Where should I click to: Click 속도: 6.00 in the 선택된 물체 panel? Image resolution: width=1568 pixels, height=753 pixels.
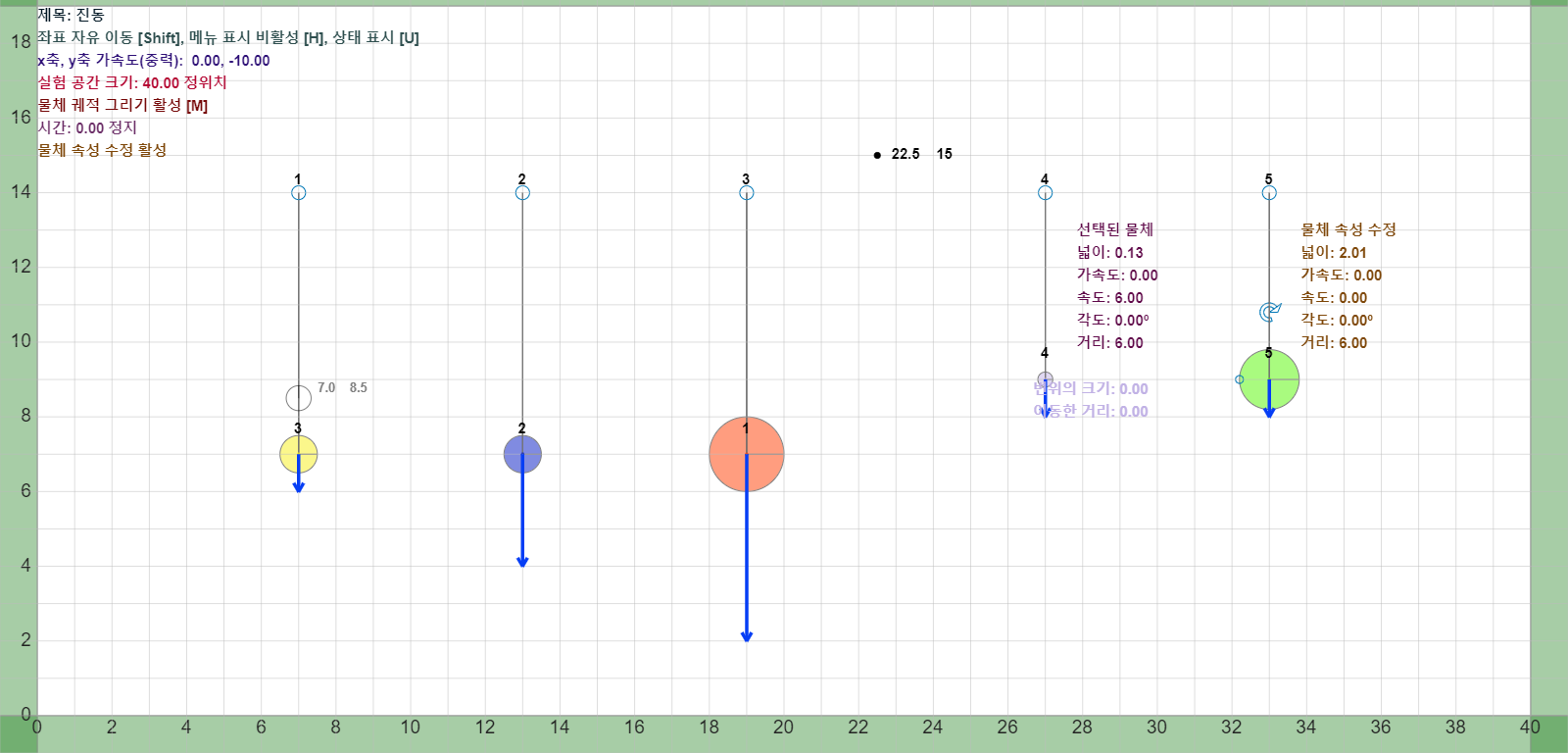[1110, 297]
